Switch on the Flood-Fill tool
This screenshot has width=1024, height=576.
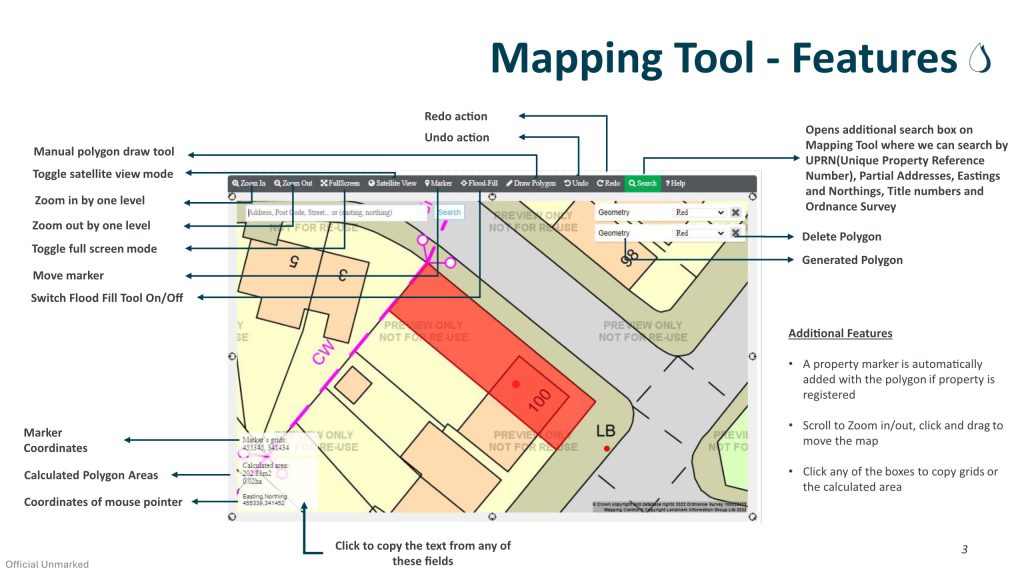click(479, 184)
